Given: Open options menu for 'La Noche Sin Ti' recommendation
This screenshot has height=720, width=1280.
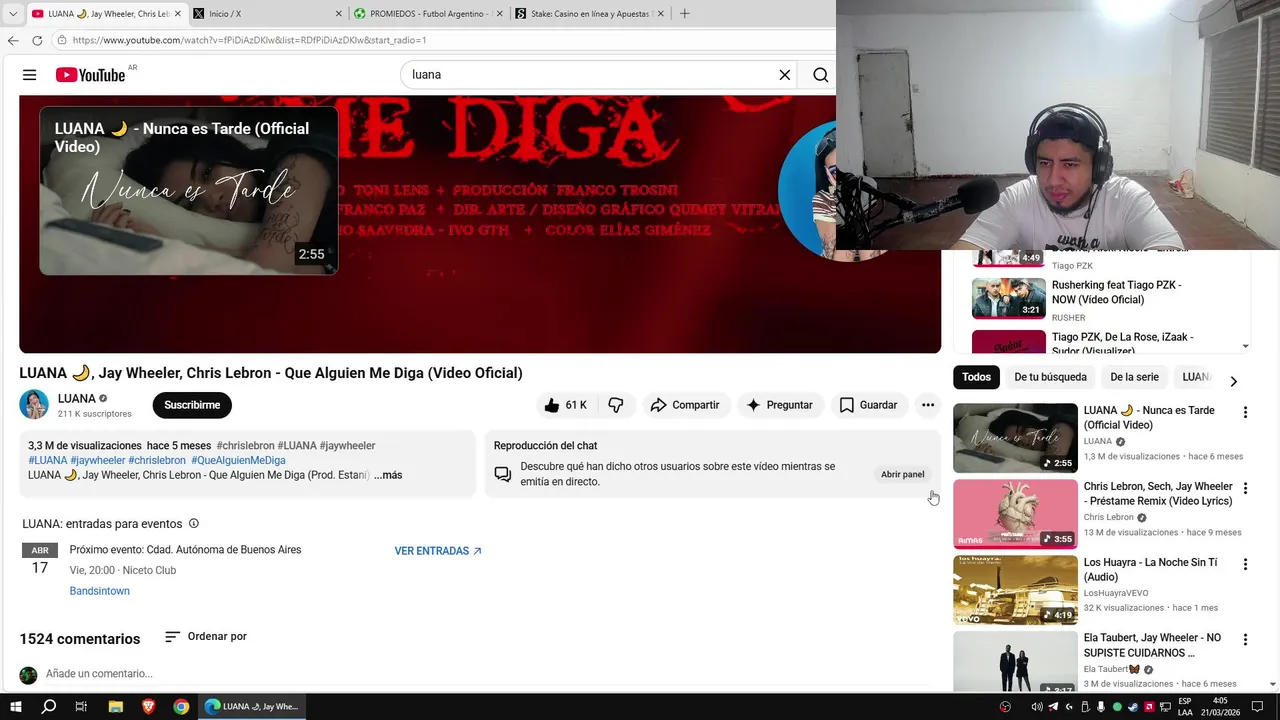Looking at the screenshot, I should tap(1245, 564).
